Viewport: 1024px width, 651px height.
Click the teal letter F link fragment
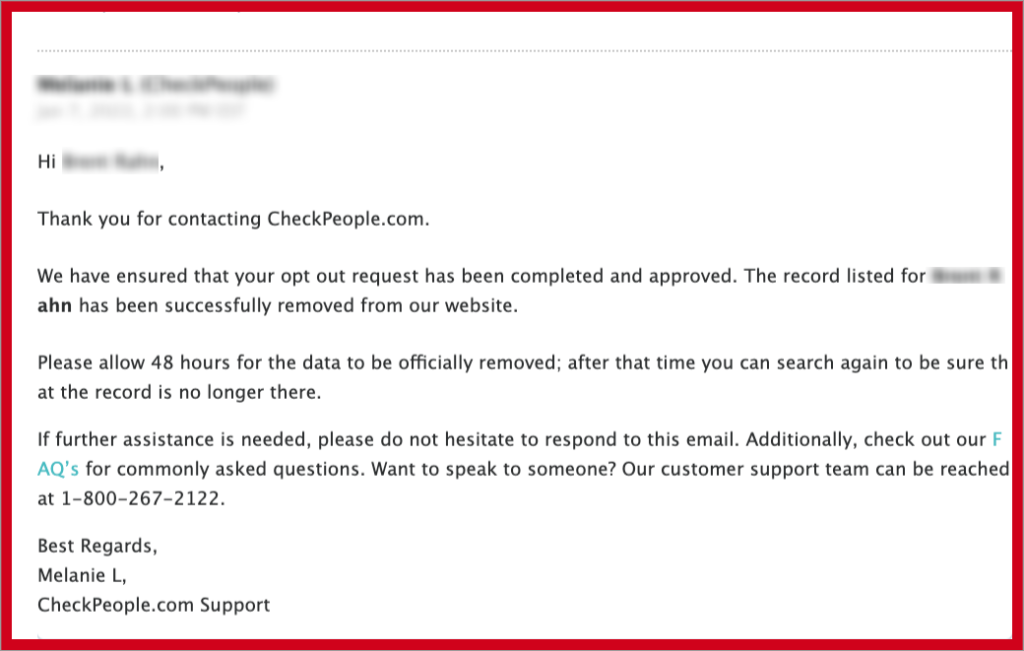tap(997, 439)
